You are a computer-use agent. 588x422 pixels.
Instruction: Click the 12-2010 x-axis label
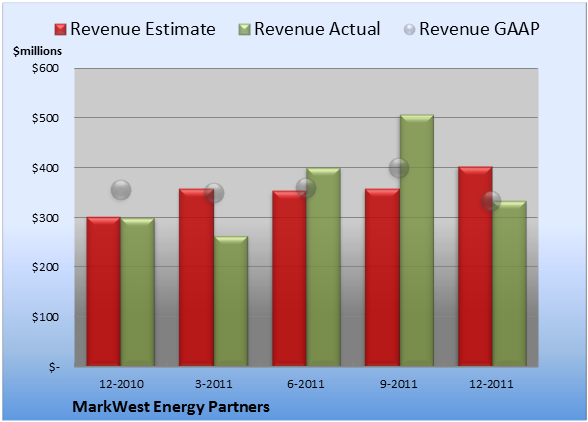pyautogui.click(x=121, y=384)
